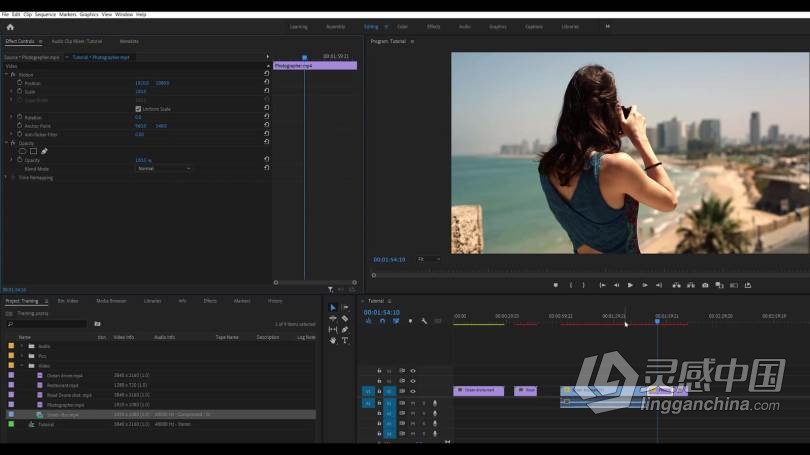
Task: Toggle Position animation stopwatch
Action: (20, 83)
